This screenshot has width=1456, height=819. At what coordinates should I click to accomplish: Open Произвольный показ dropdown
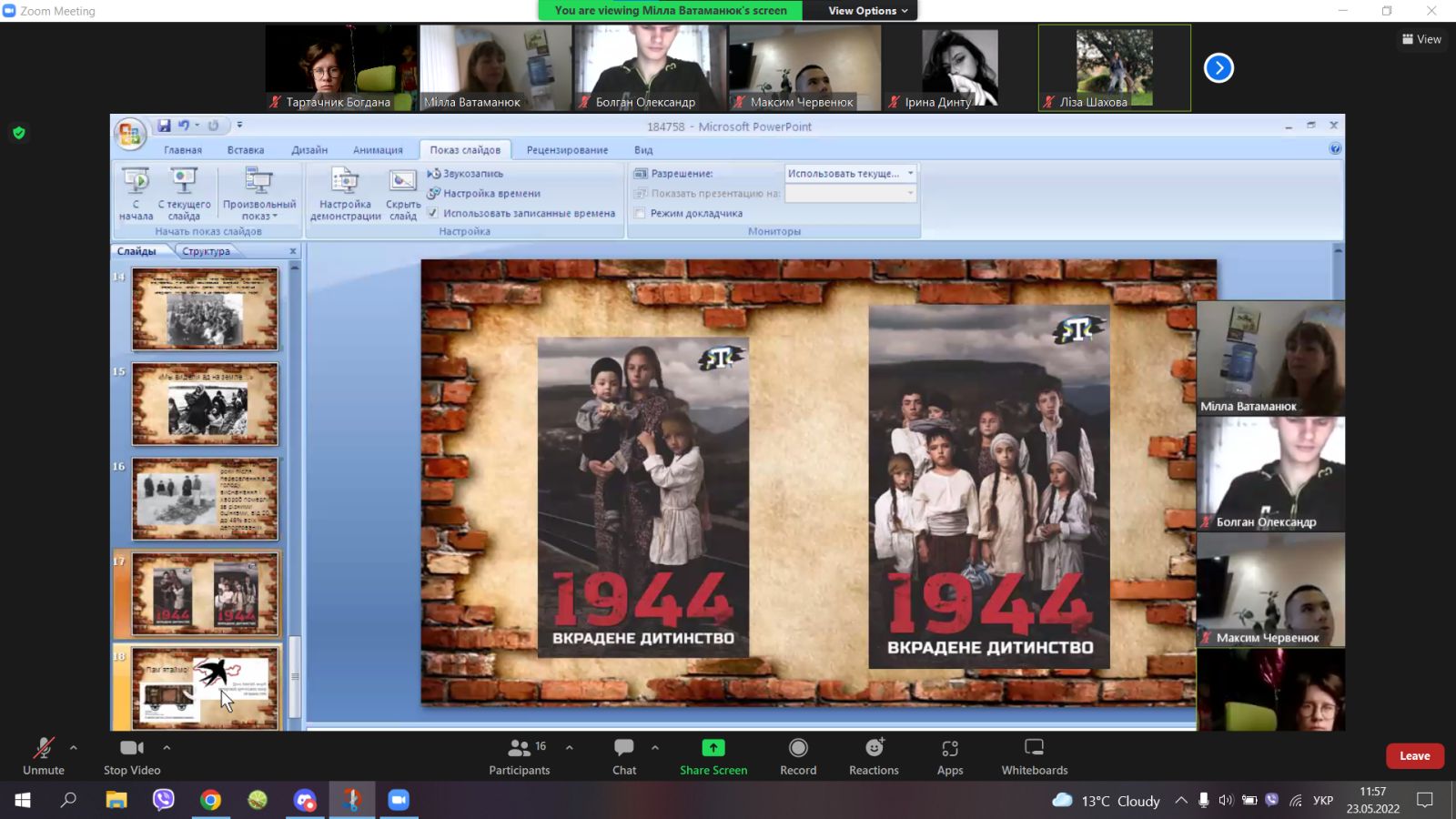[x=259, y=194]
